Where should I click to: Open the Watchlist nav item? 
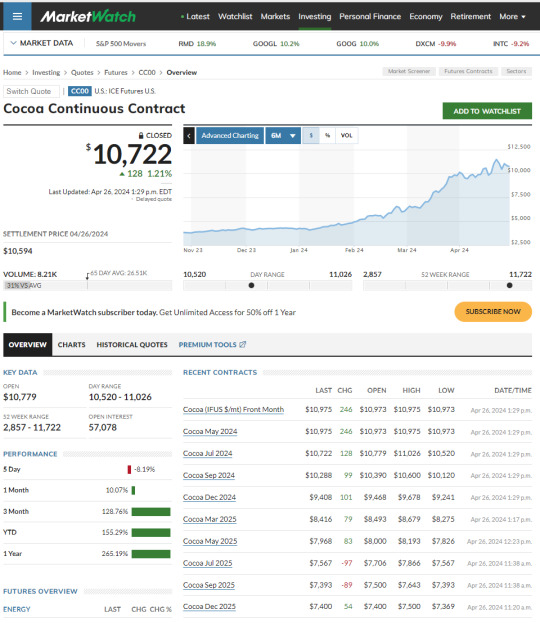(x=235, y=17)
